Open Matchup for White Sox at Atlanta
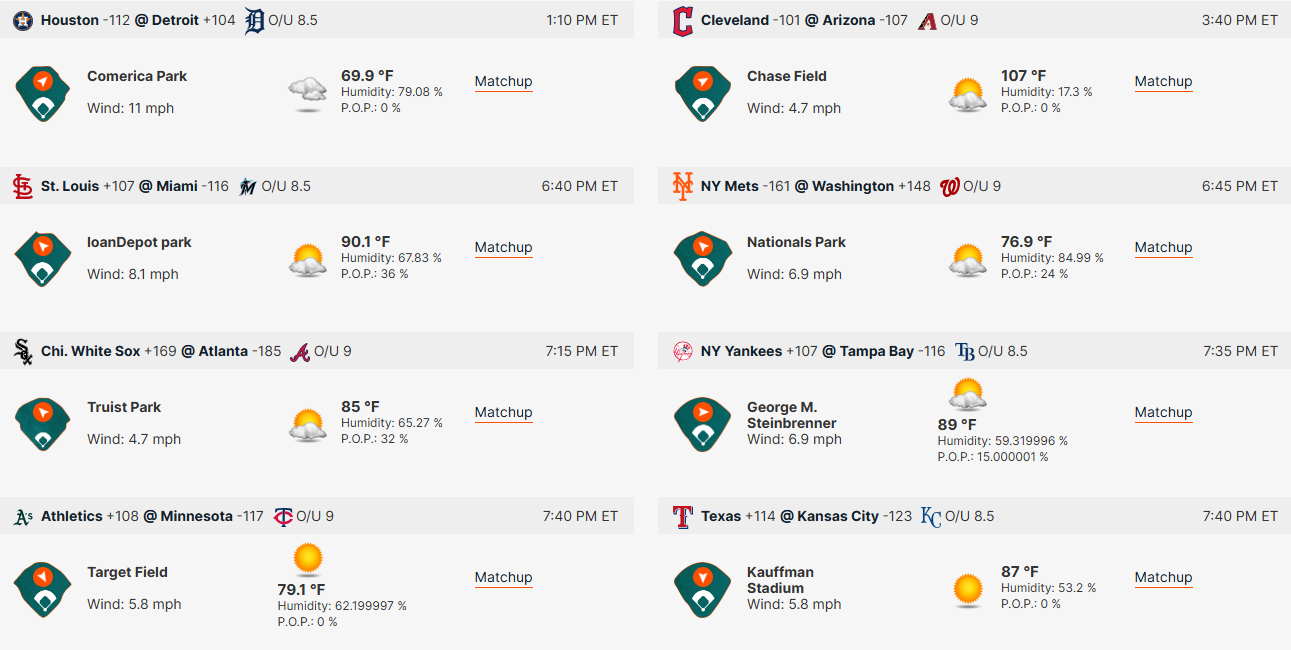Screen dimensions: 1291x650 tap(503, 412)
